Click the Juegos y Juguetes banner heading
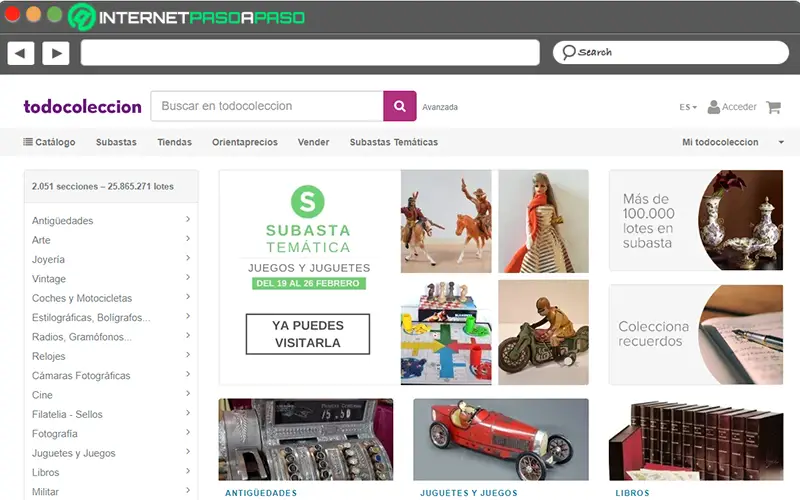This screenshot has width=800, height=500. [x=309, y=268]
